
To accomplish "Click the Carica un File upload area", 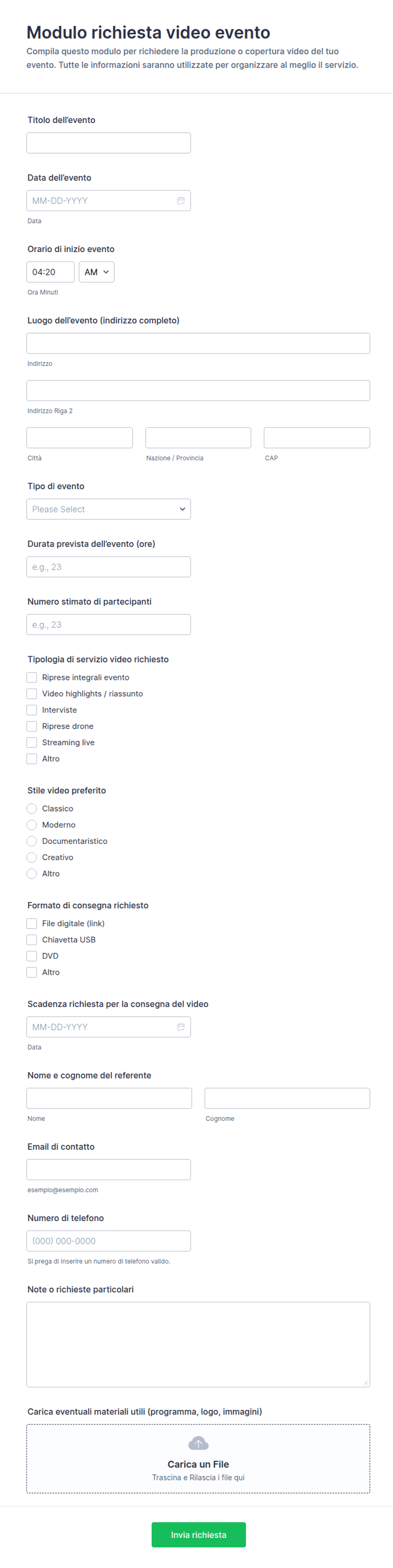I will [198, 1458].
